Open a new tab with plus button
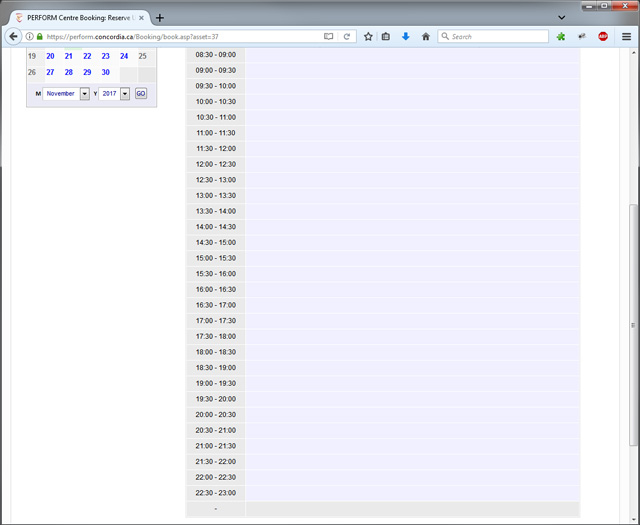The height and width of the screenshot is (525, 640). coord(160,18)
